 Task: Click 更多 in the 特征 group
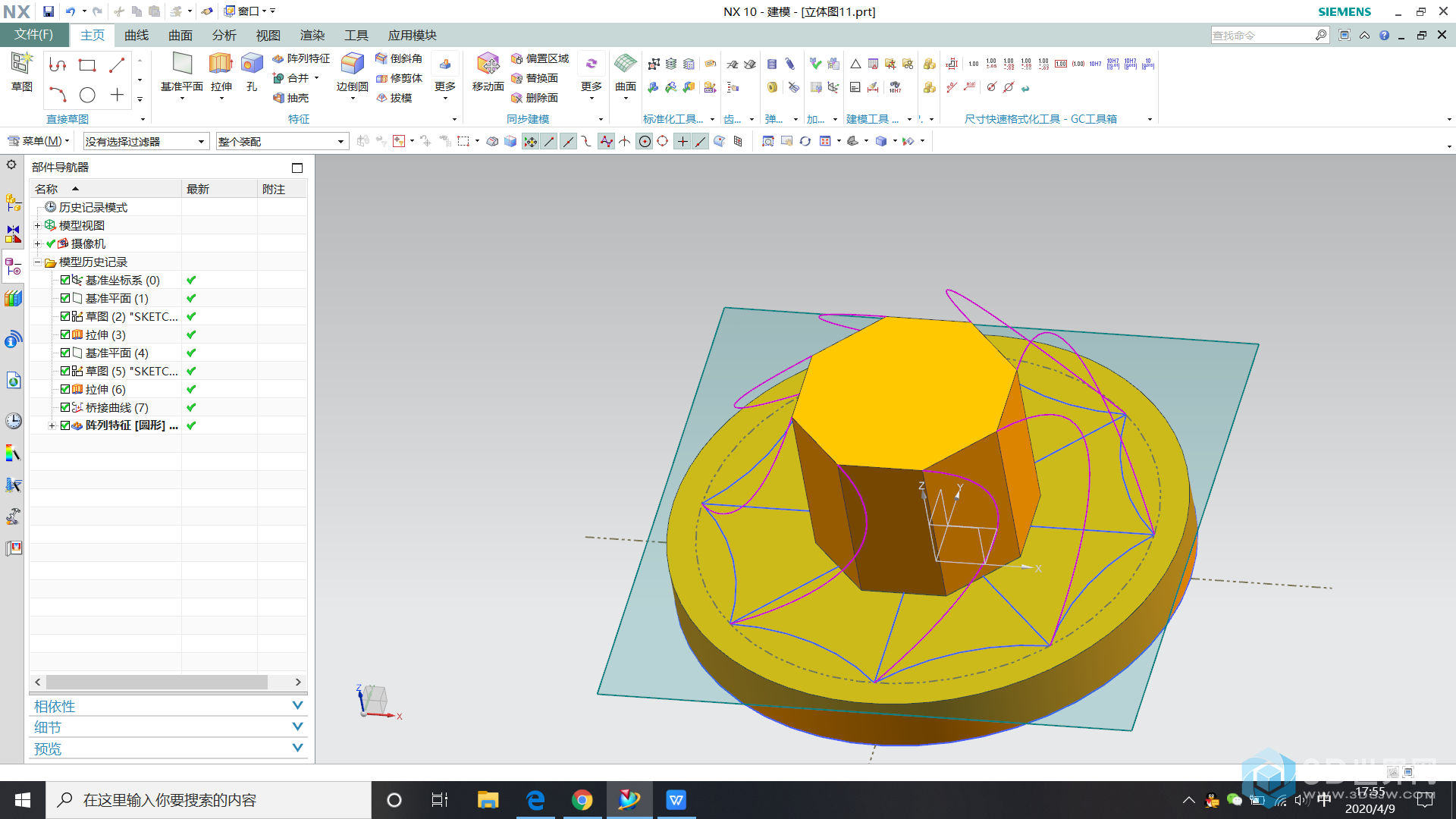pyautogui.click(x=445, y=77)
